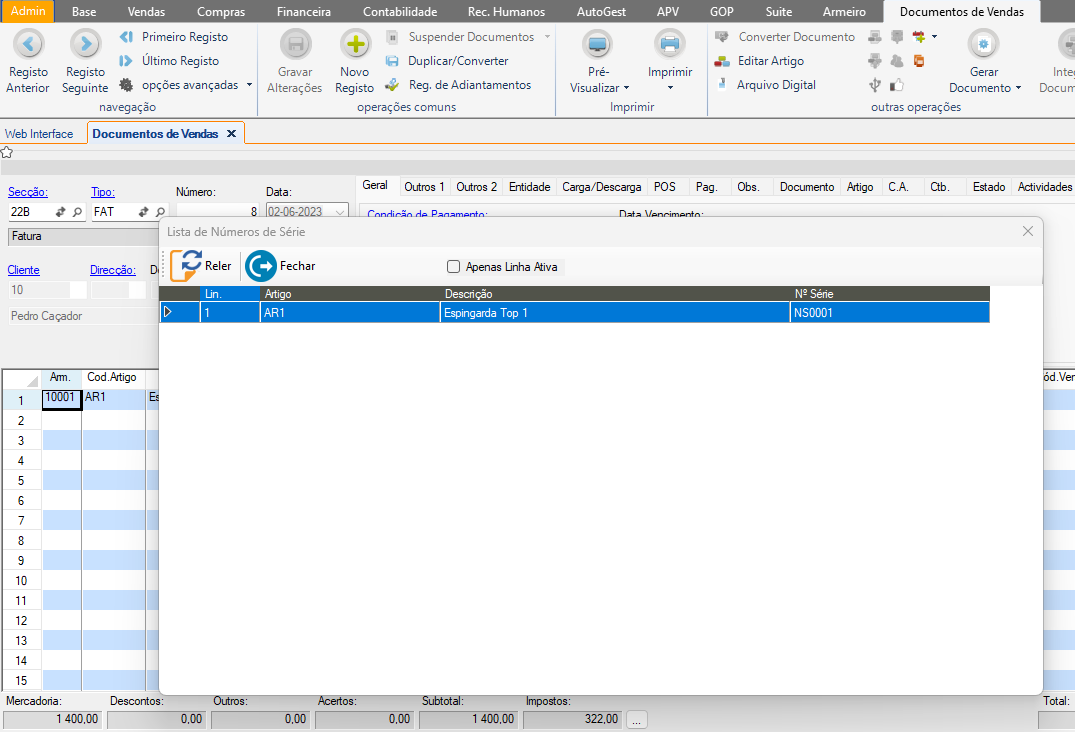The image size is (1075, 732).
Task: Click the Secção link label
Action: point(28,192)
